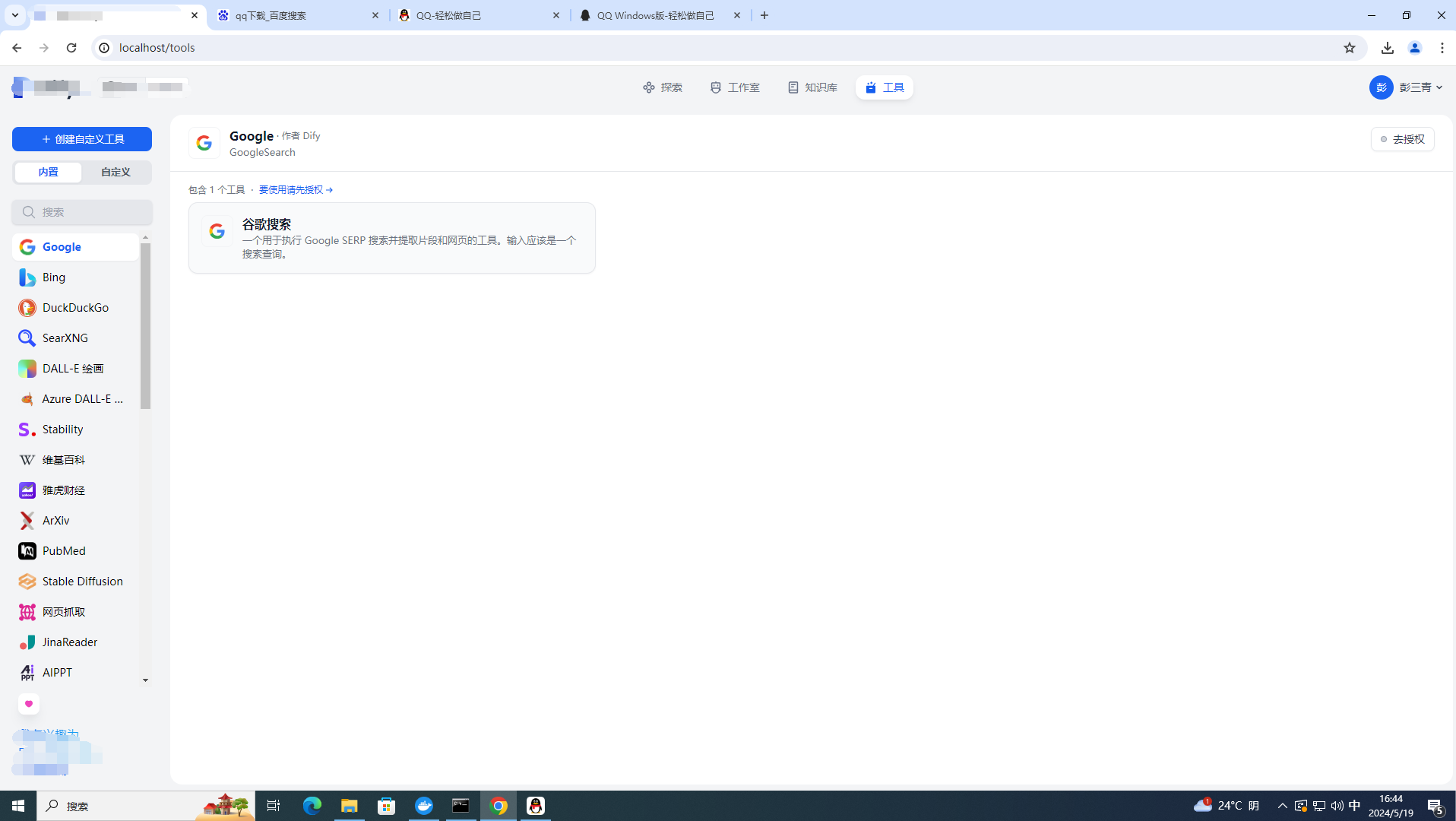Open Microsoft Edge from taskbar

pyautogui.click(x=312, y=806)
